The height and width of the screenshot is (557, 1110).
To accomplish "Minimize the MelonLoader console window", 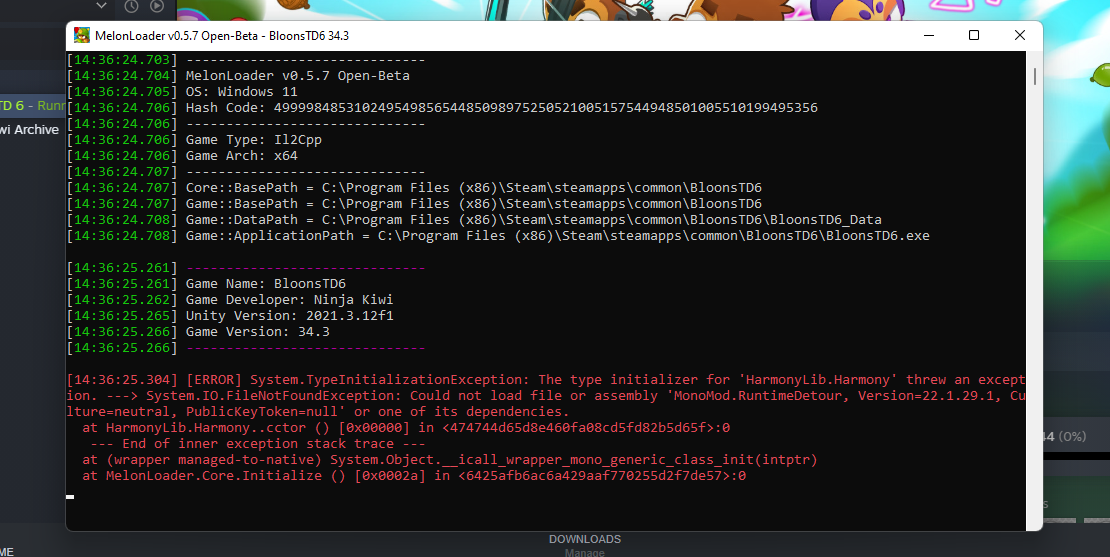I will 929,35.
